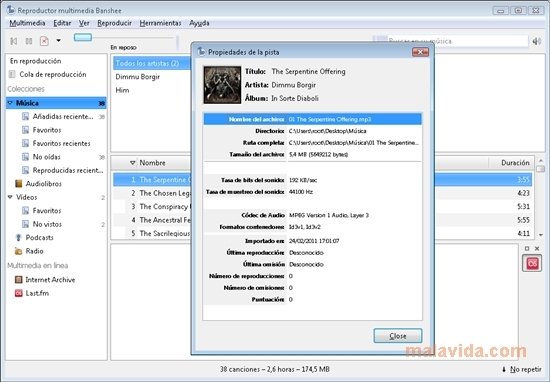Open the dropdown arrow beside playback controls
The height and width of the screenshot is (382, 550).
point(59,41)
